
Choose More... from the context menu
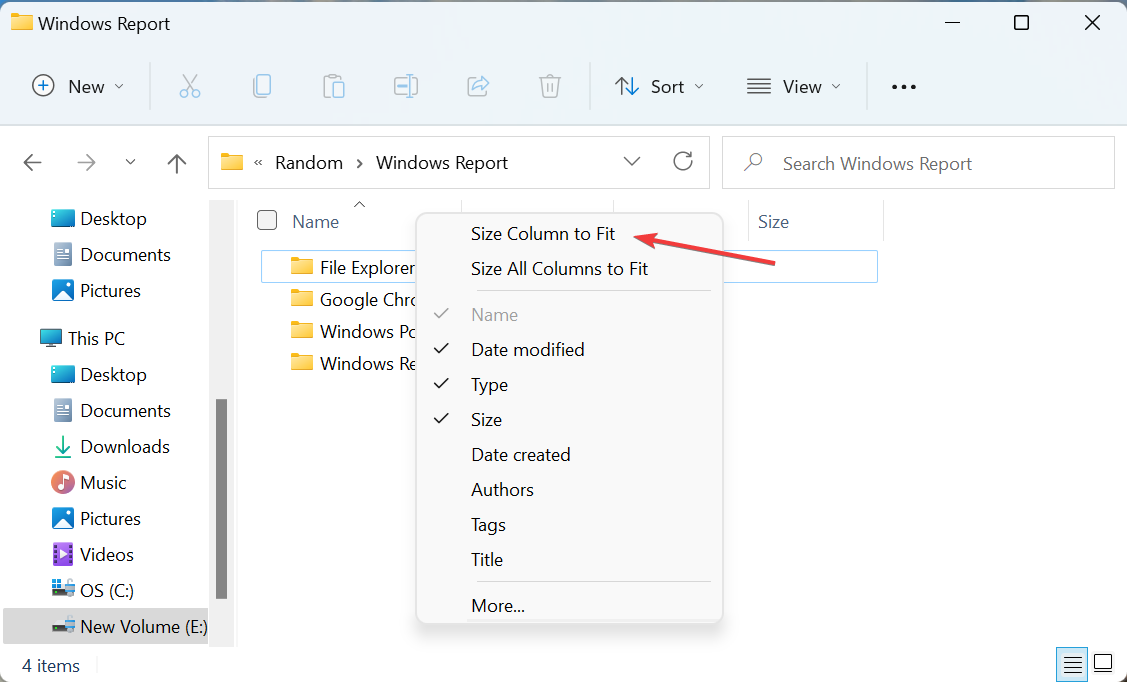(x=497, y=605)
